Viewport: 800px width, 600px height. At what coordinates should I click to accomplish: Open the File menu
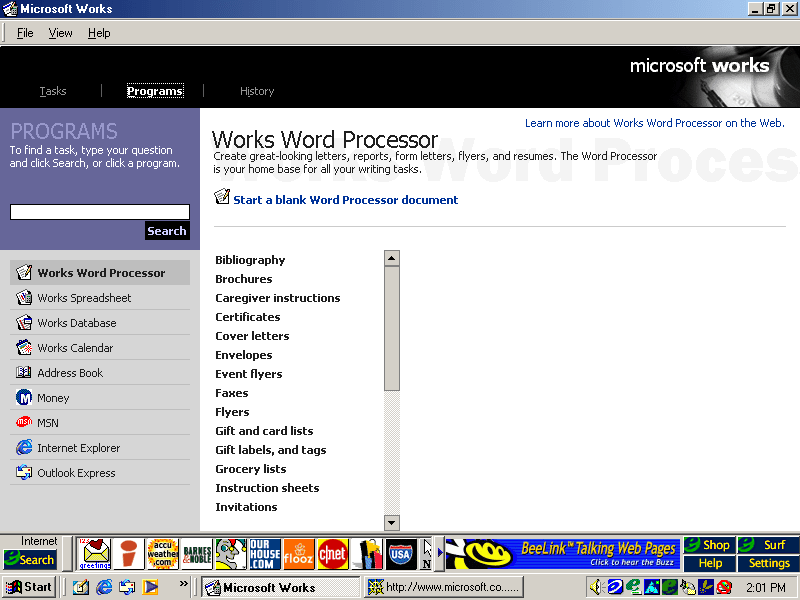pyautogui.click(x=25, y=33)
